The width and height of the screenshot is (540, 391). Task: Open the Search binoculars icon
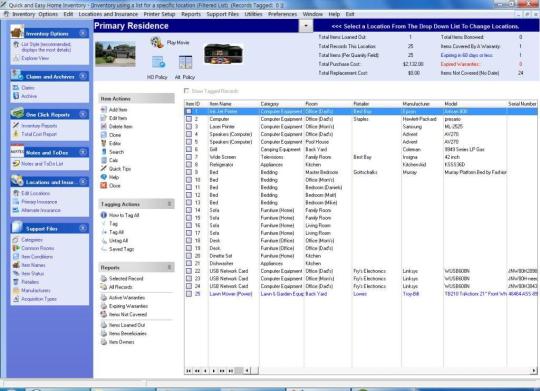click(103, 152)
